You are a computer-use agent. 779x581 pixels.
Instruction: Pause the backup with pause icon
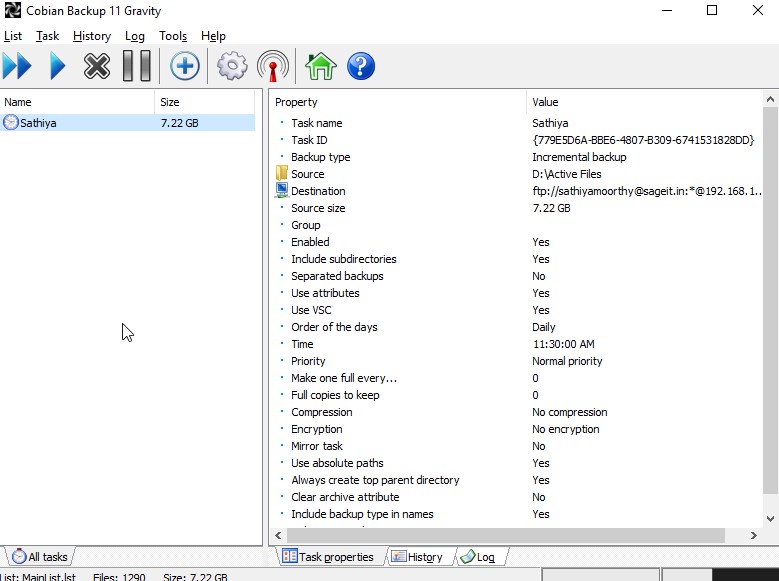coord(136,67)
